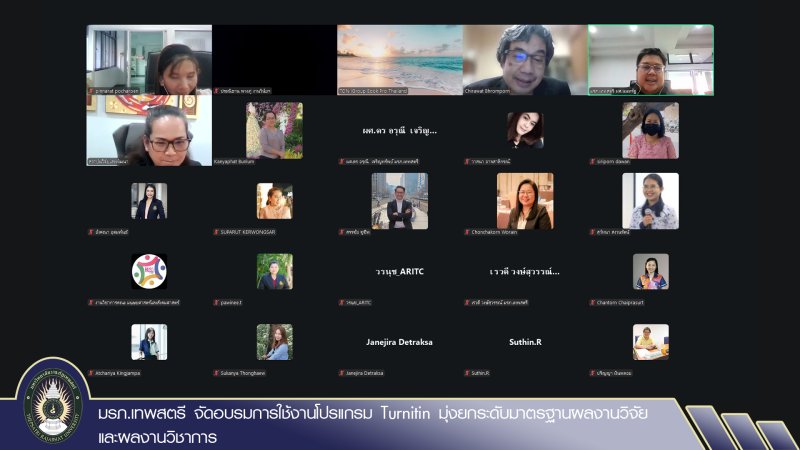Screen dimensions: 800x450
Task: Click the 'Sukanya Thongbaew' name label
Action: [243, 373]
